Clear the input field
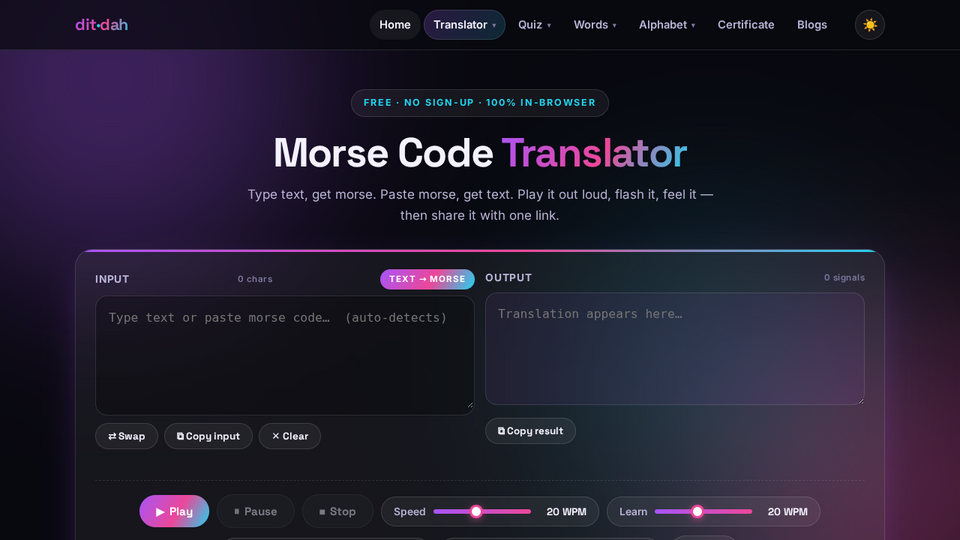The width and height of the screenshot is (960, 540). (x=290, y=436)
